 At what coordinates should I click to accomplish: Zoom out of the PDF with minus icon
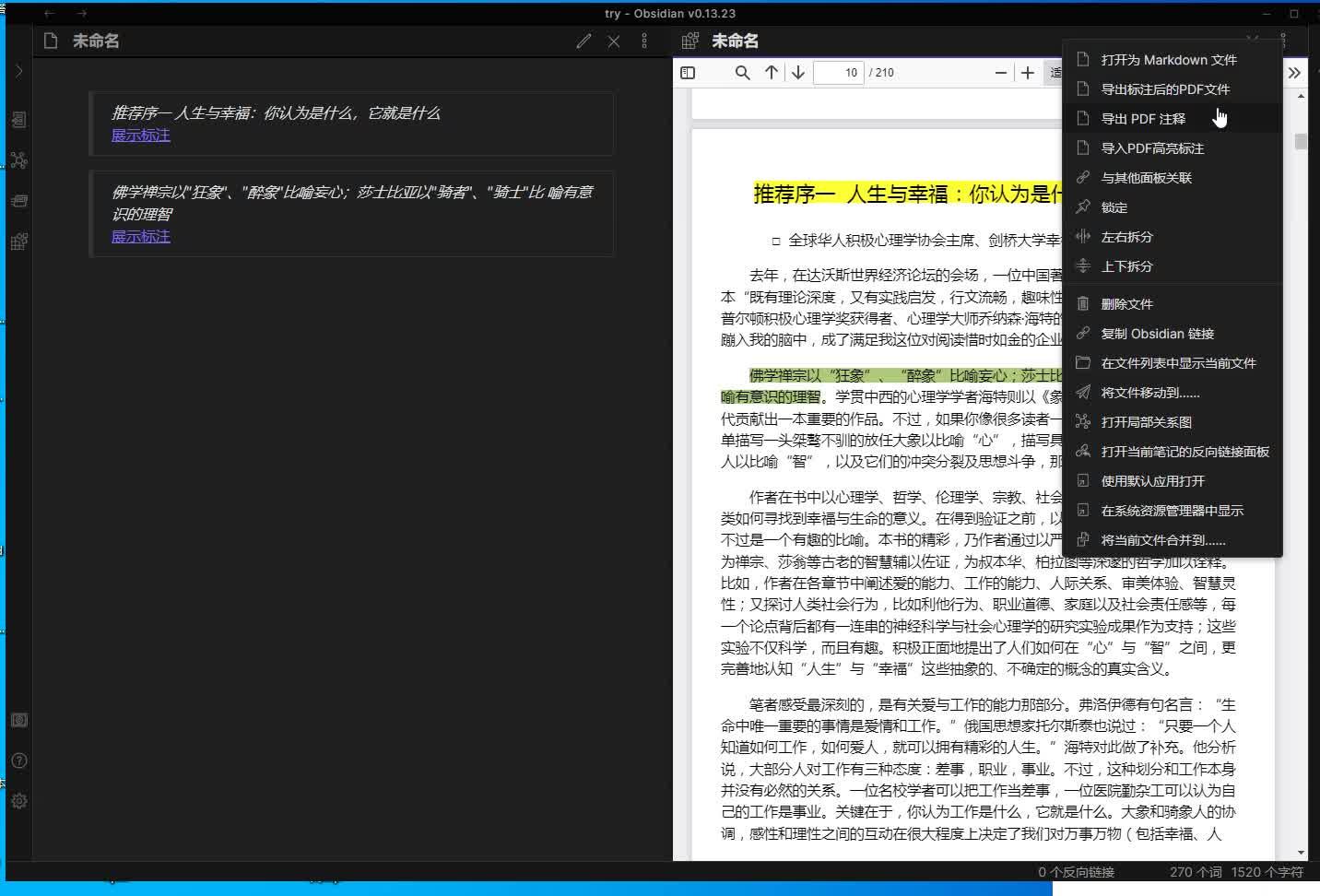click(1001, 72)
